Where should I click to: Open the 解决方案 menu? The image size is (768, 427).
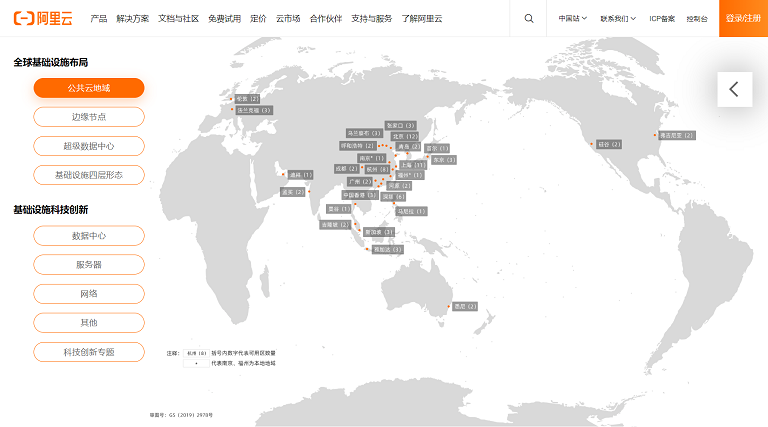[132, 19]
